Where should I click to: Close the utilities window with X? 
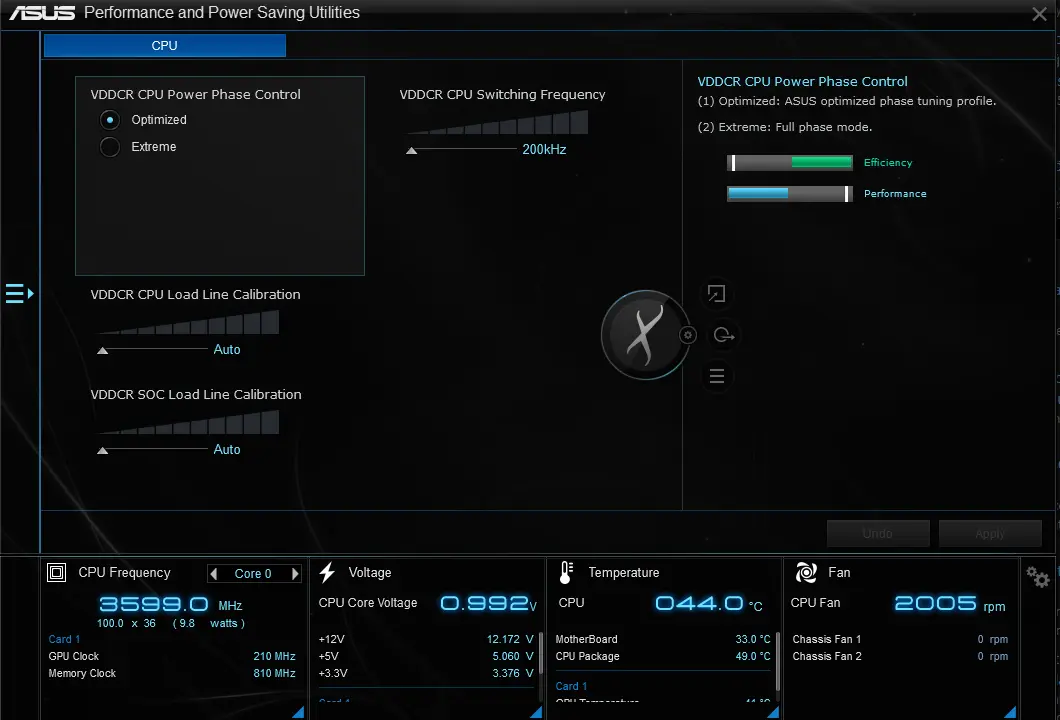(x=1039, y=14)
